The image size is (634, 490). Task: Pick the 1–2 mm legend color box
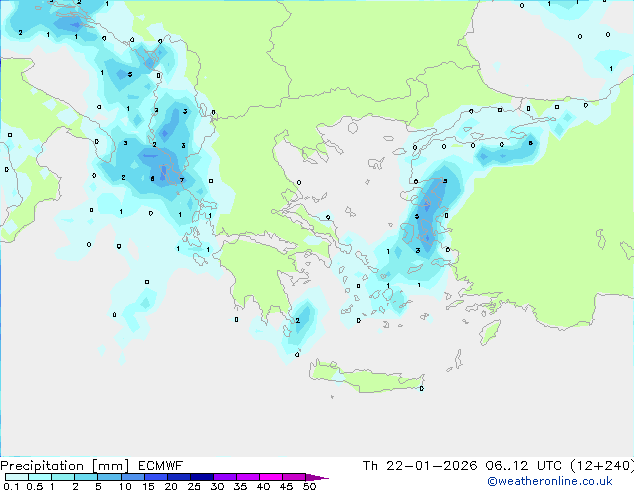[x=63, y=477]
